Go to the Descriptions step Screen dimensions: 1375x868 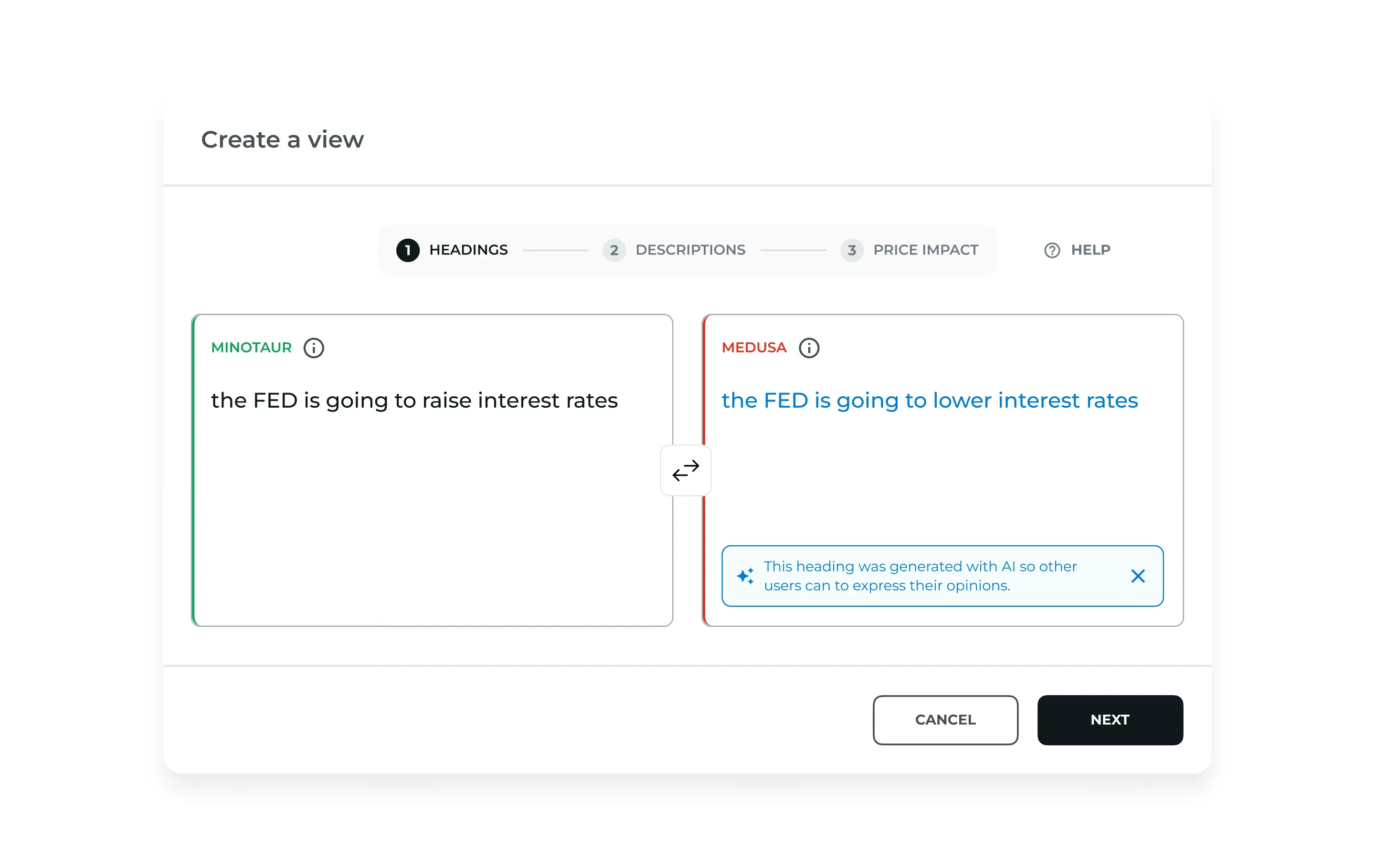(x=690, y=250)
